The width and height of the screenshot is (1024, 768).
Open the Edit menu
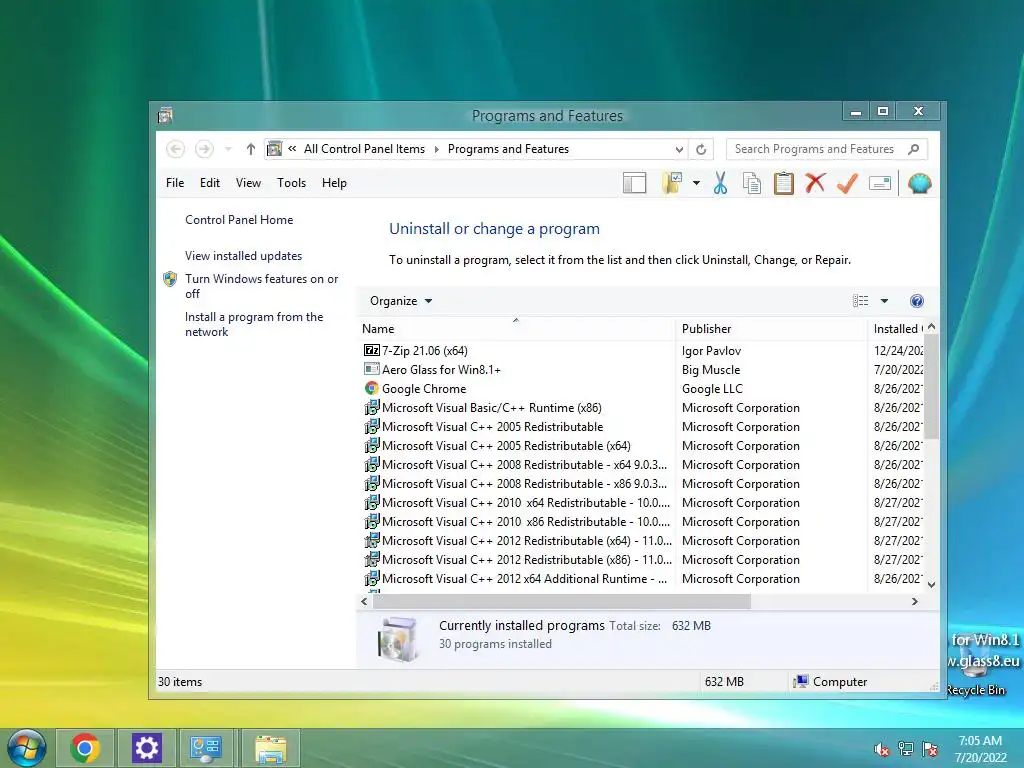pos(210,183)
